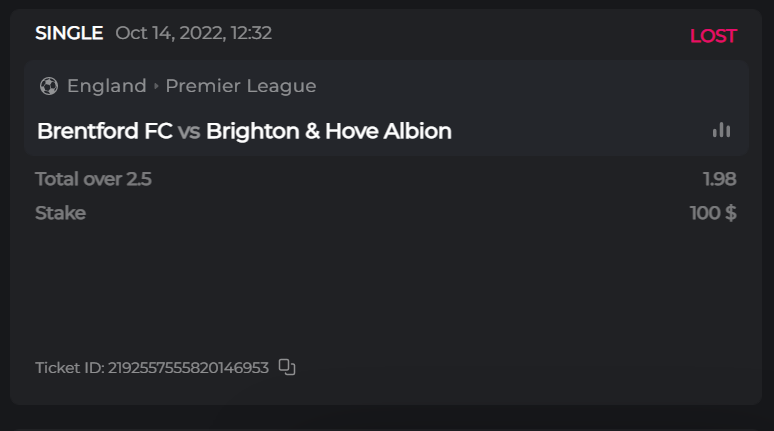
Task: Click the 12:32 bet time
Action: tap(251, 33)
